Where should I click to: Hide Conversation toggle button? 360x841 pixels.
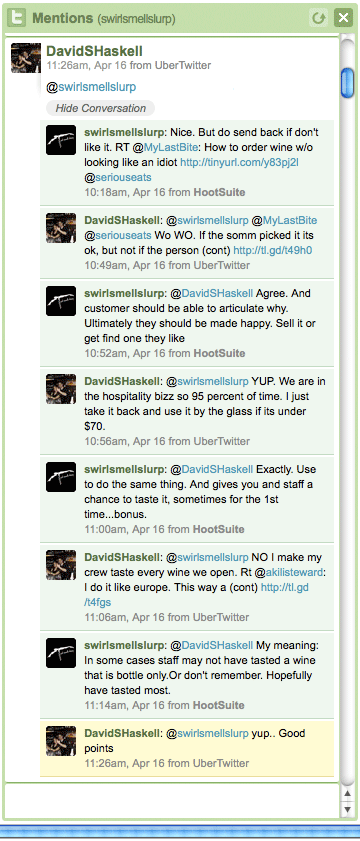tap(101, 108)
